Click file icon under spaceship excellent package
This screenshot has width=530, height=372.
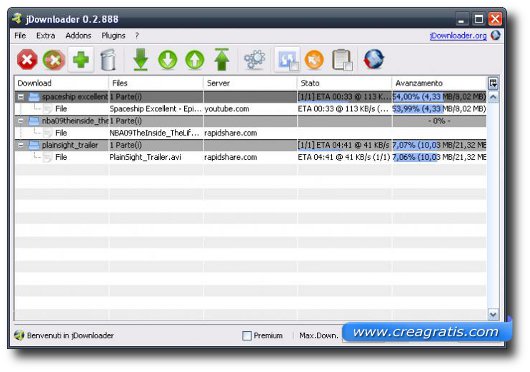pos(48,109)
